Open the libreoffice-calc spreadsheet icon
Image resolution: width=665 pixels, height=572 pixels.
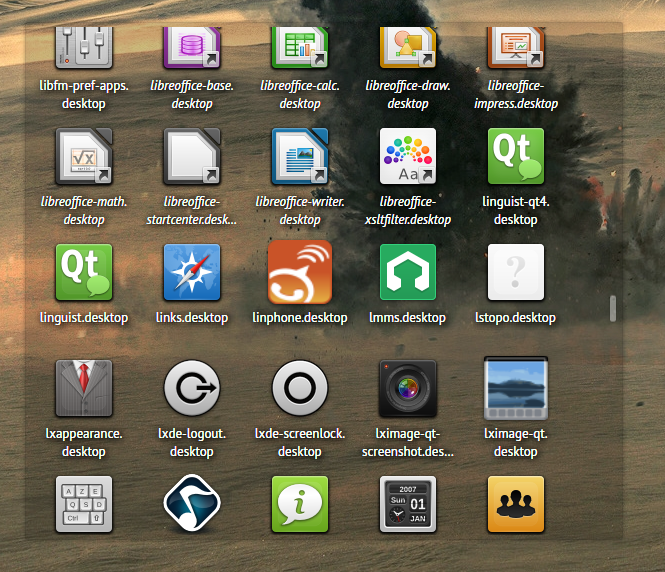point(300,47)
